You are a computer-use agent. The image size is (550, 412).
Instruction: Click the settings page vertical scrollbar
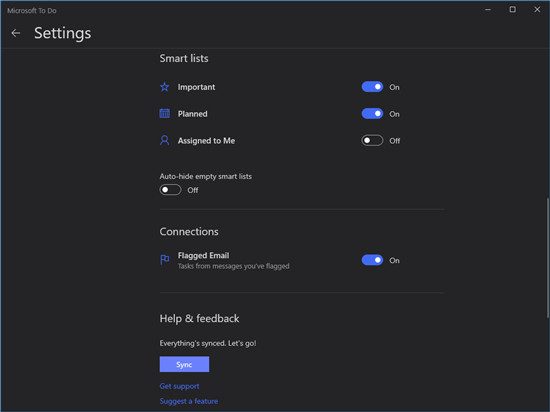pos(548,258)
